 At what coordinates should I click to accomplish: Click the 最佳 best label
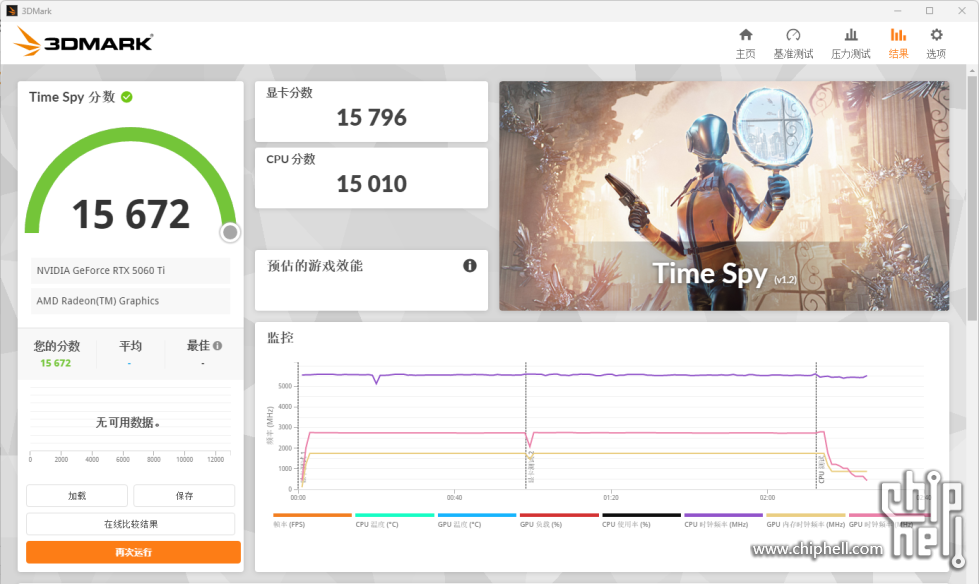[199, 345]
